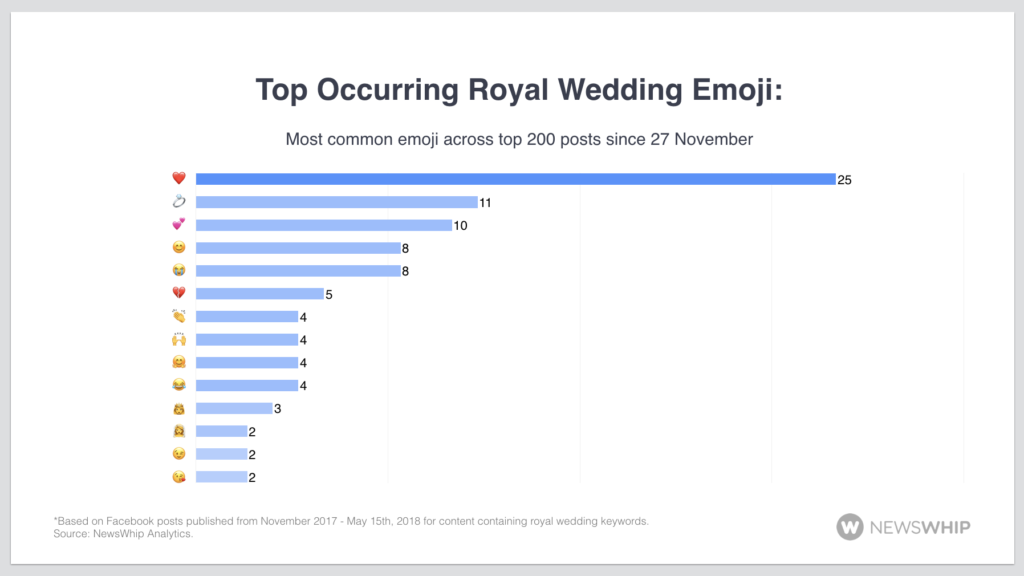Click the raised hands emoji
Viewport: 1024px width, 576px height.
tap(179, 340)
